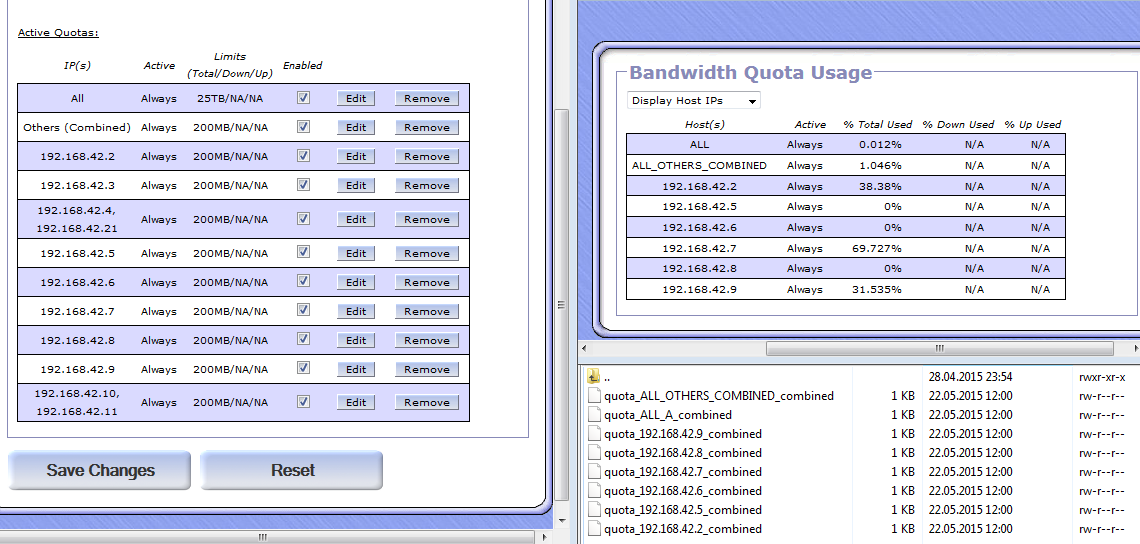
Task: Open the parent folder ".." icon
Action: point(594,377)
